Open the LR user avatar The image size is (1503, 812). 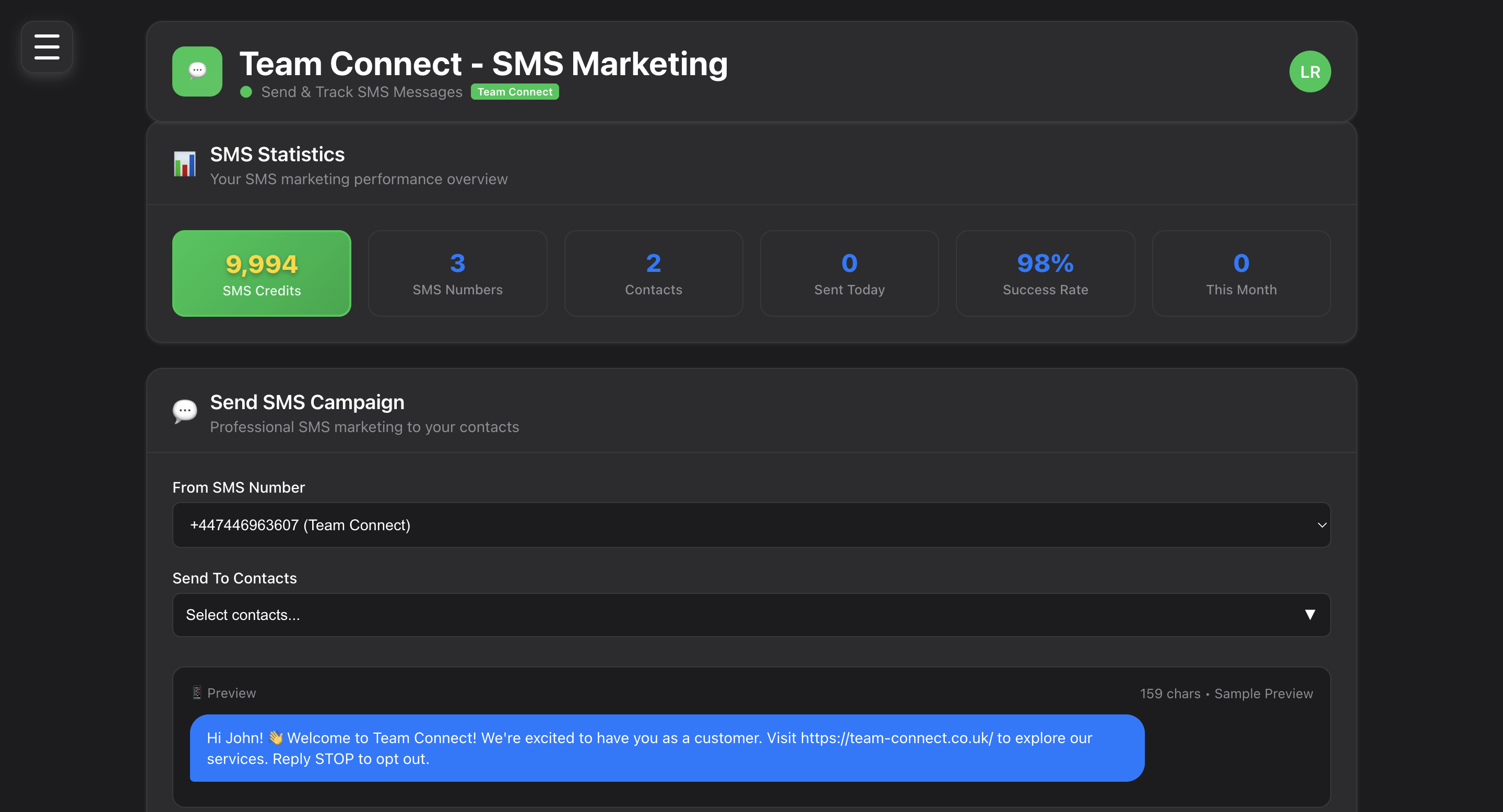tap(1310, 71)
